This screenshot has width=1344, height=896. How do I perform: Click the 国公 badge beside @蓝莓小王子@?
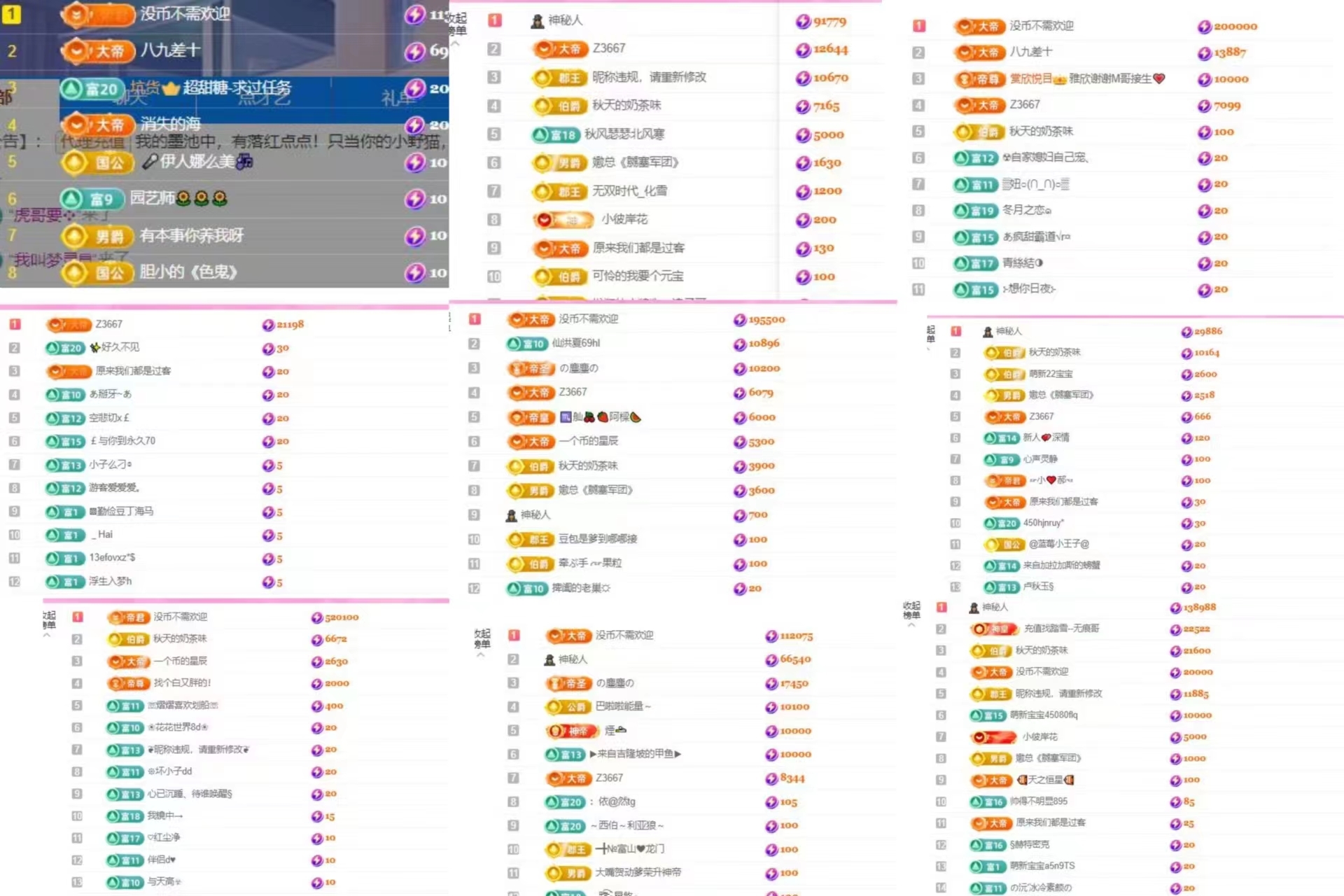coord(1004,545)
